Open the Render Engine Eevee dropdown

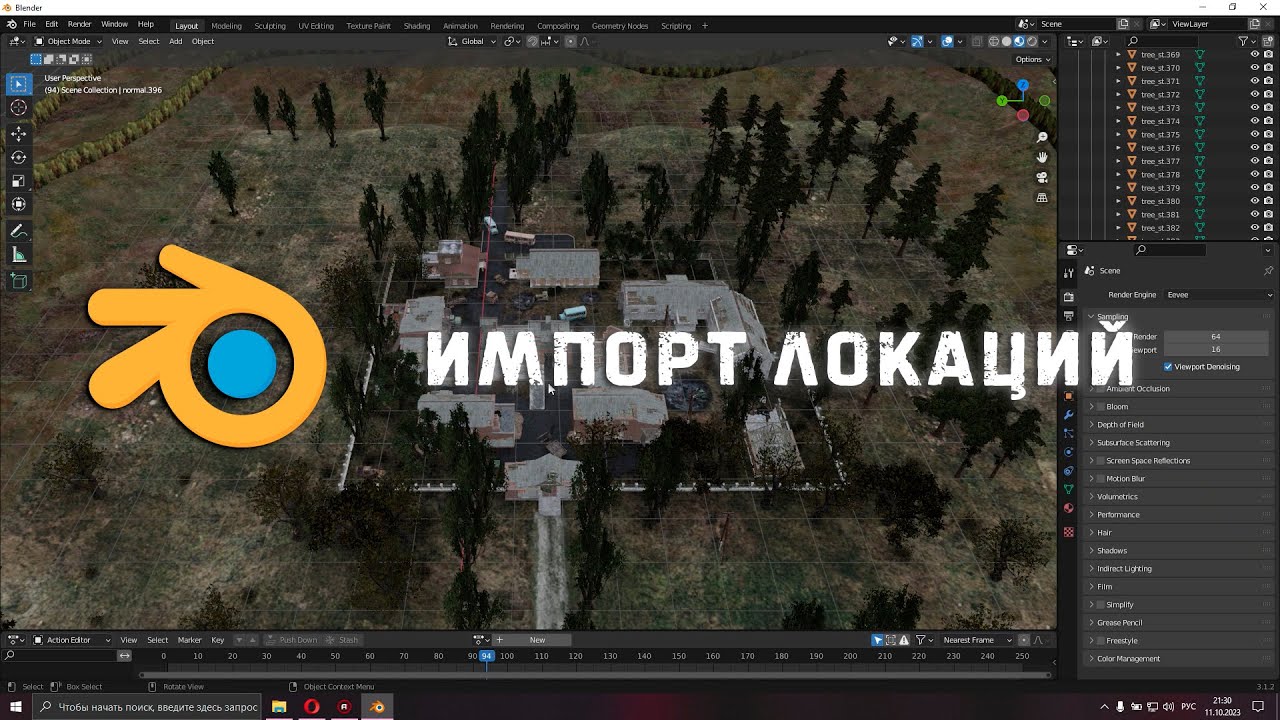1218,295
